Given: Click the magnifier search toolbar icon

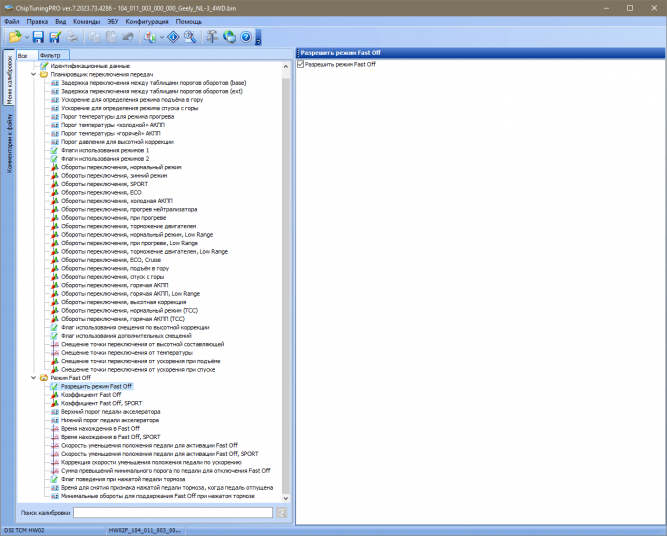Looking at the screenshot, I should coord(190,37).
